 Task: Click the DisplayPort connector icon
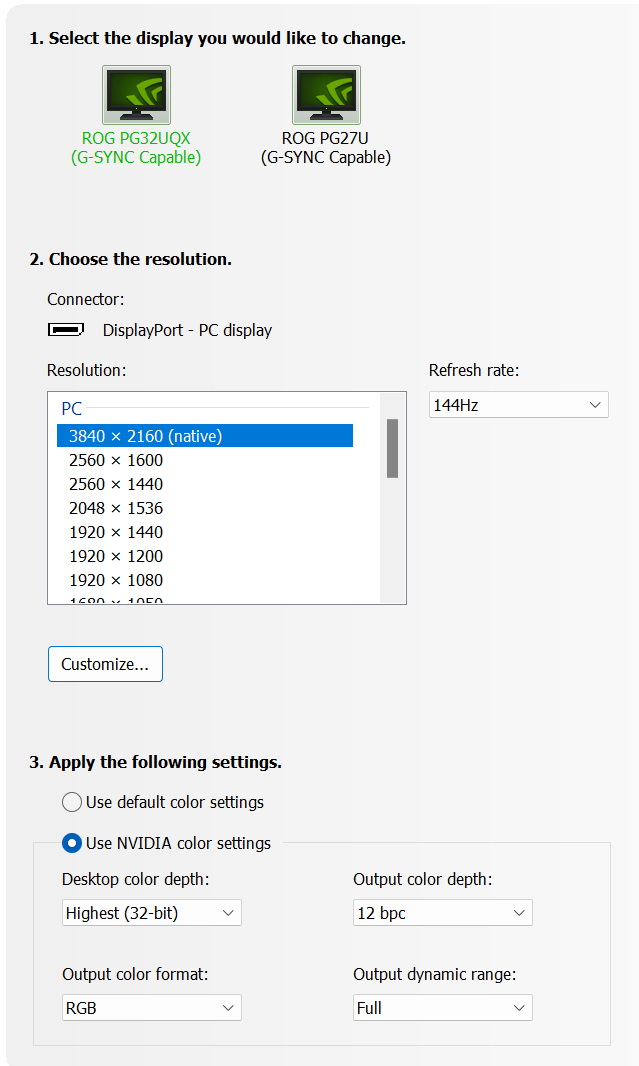pyautogui.click(x=66, y=330)
